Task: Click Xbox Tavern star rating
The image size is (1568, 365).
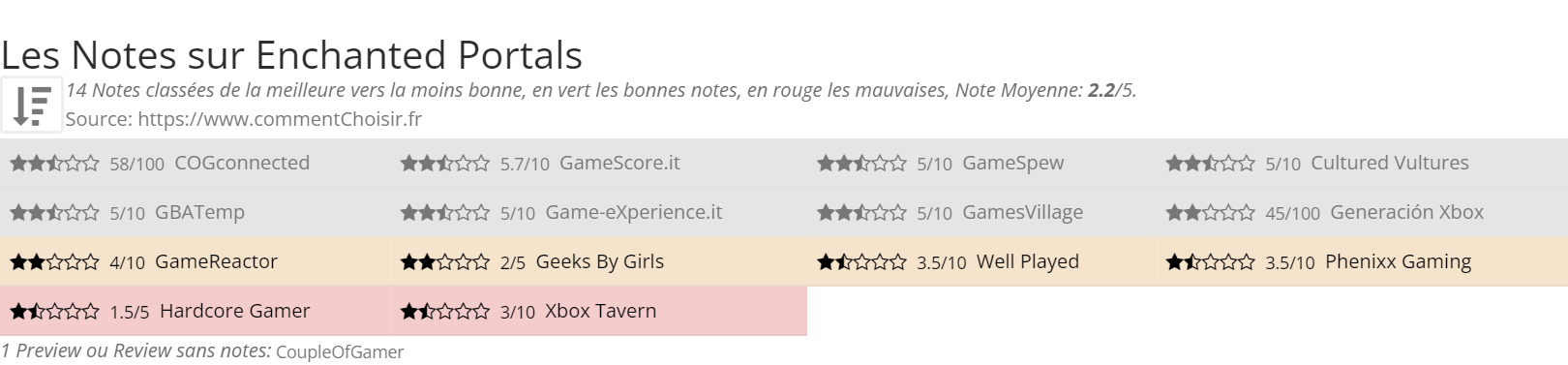Action: pos(444,312)
